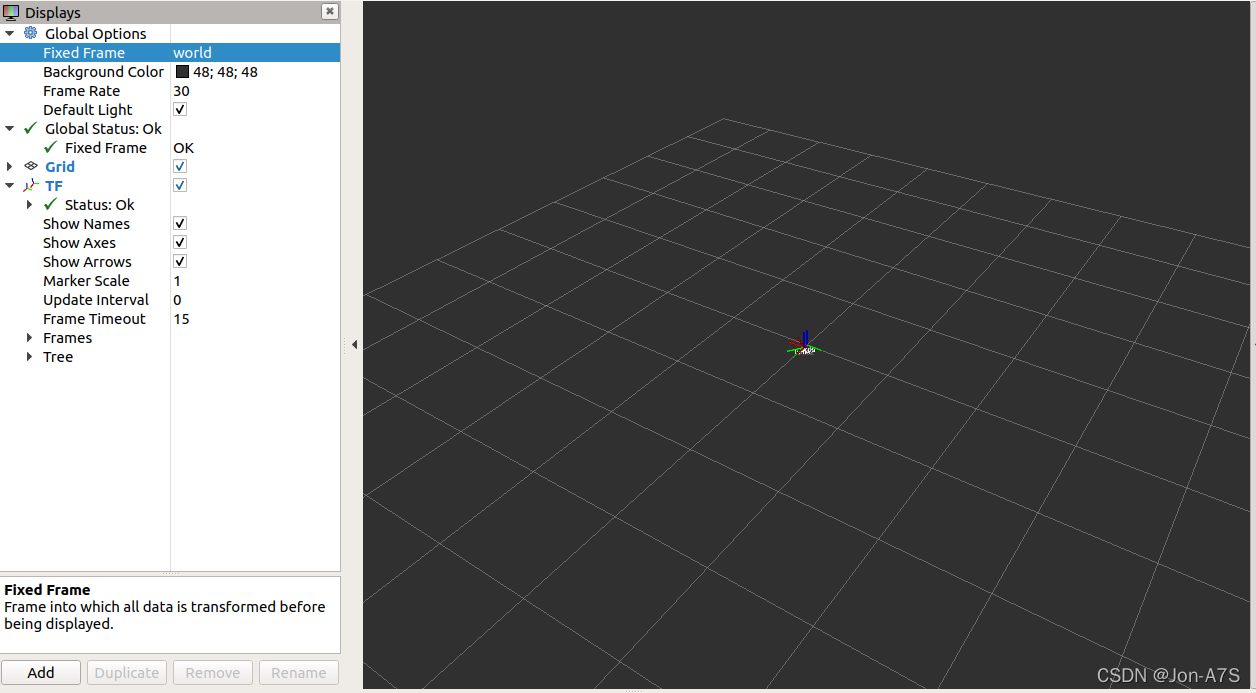
Task: Click the Rename button
Action: pos(299,673)
